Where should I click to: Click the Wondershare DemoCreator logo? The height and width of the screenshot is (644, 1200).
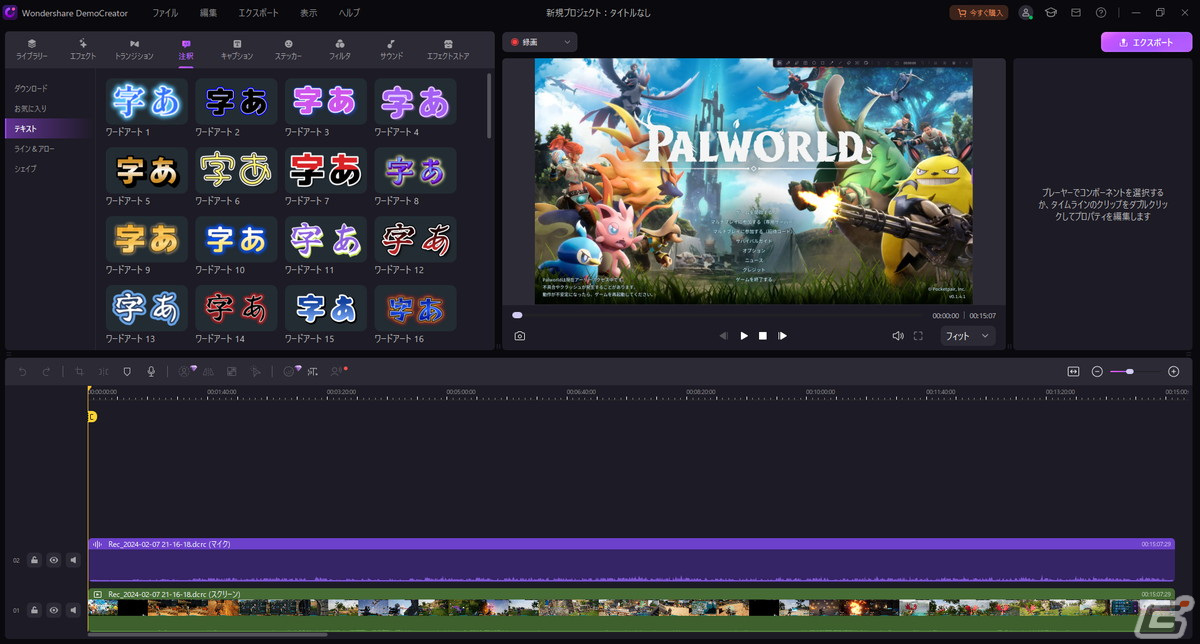11,13
